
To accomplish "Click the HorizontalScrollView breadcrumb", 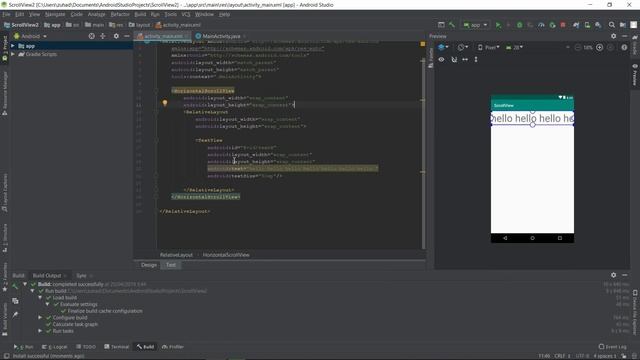I will pos(226,255).
